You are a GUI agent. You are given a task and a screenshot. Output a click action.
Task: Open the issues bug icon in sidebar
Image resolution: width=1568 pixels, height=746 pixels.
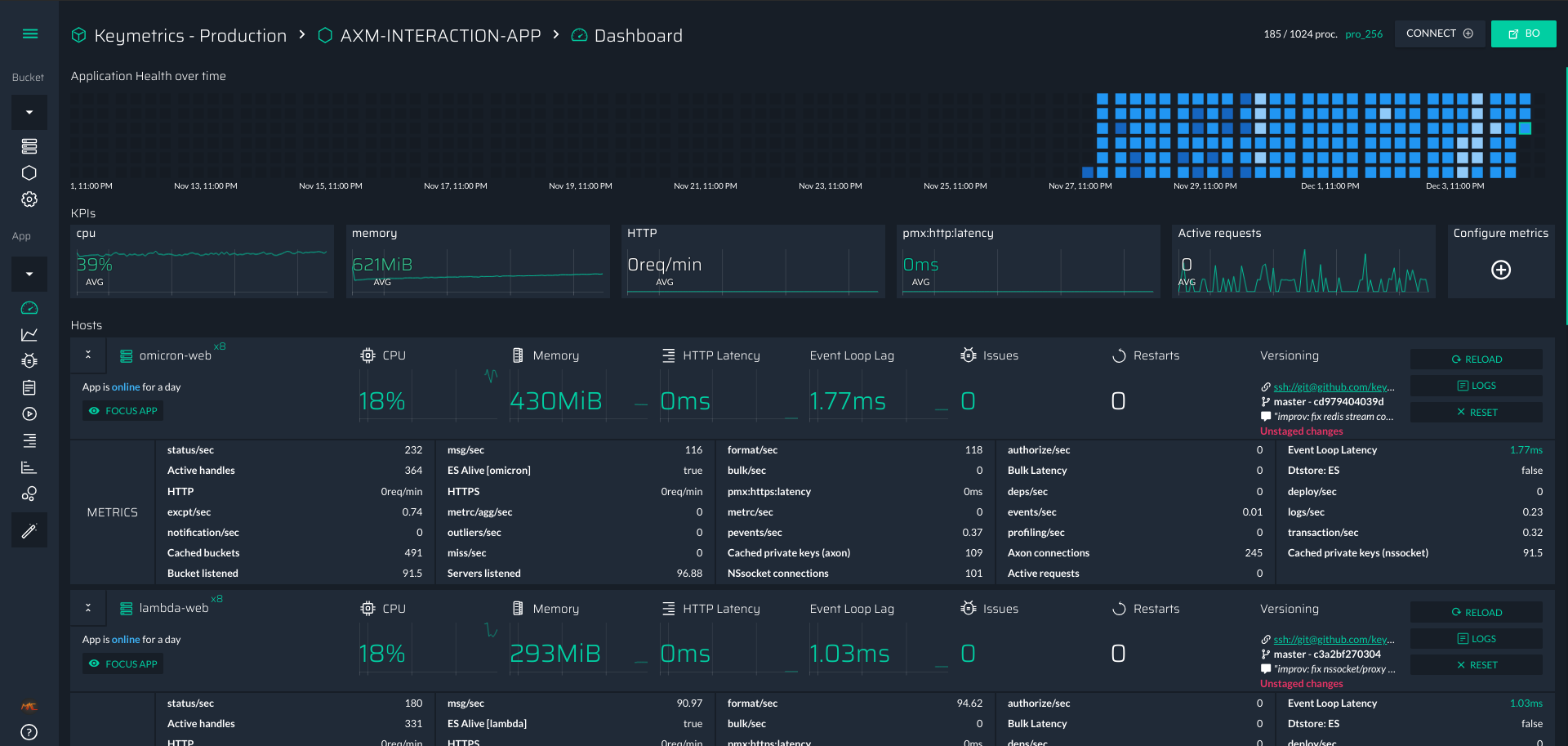click(x=29, y=361)
